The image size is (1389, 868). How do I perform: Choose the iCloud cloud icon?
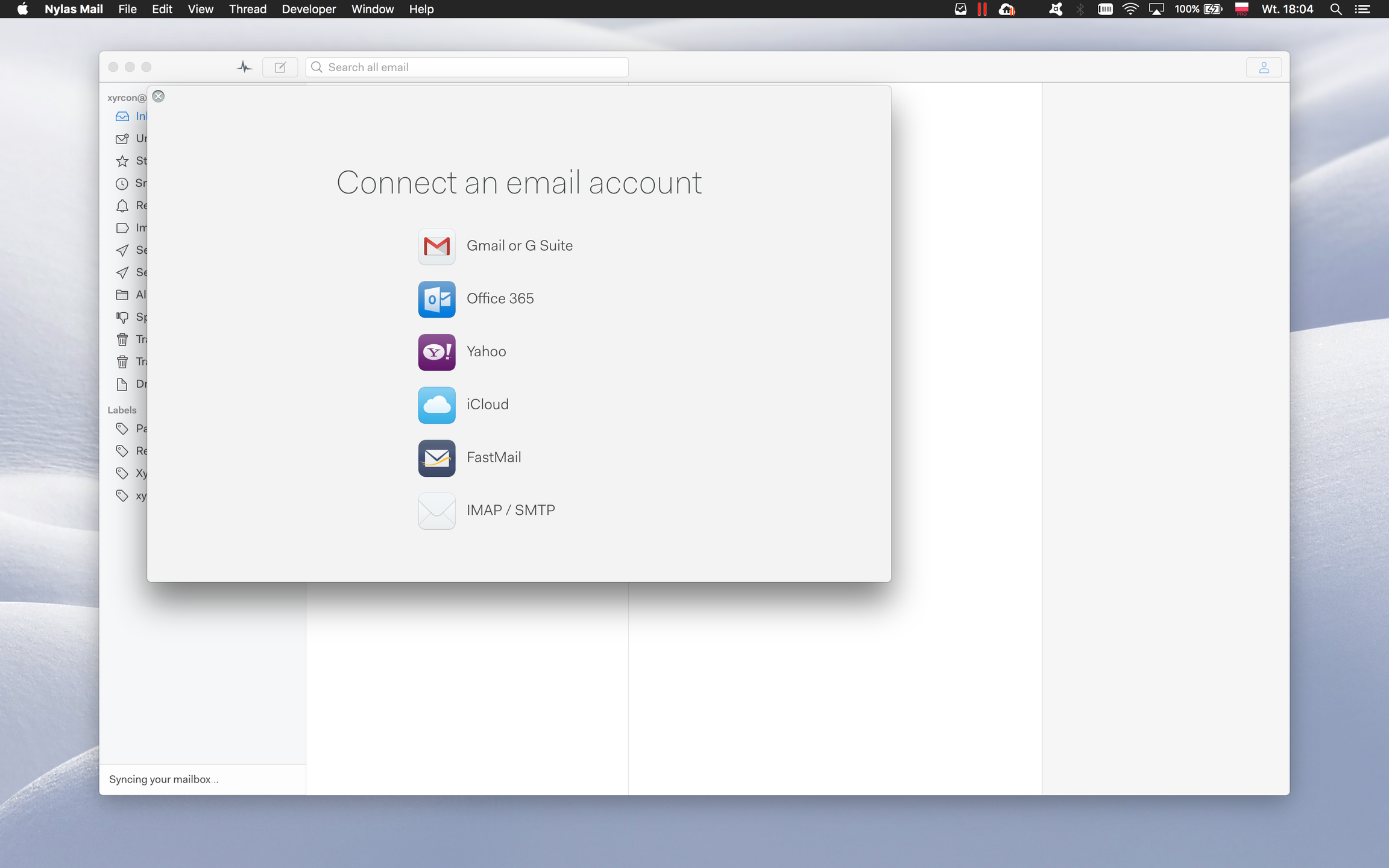pyautogui.click(x=436, y=404)
